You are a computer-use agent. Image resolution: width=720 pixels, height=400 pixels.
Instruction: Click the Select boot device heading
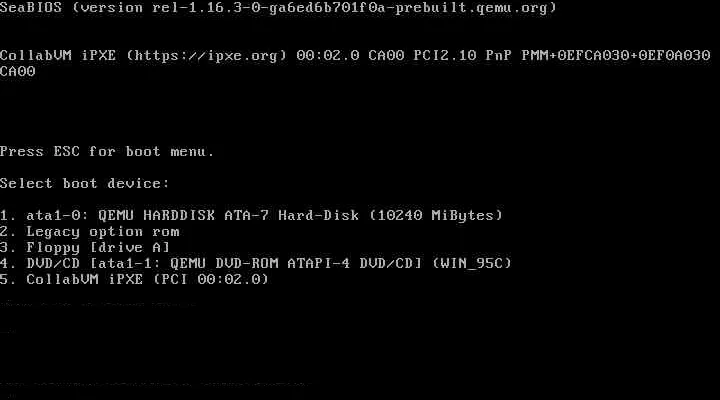point(84,184)
